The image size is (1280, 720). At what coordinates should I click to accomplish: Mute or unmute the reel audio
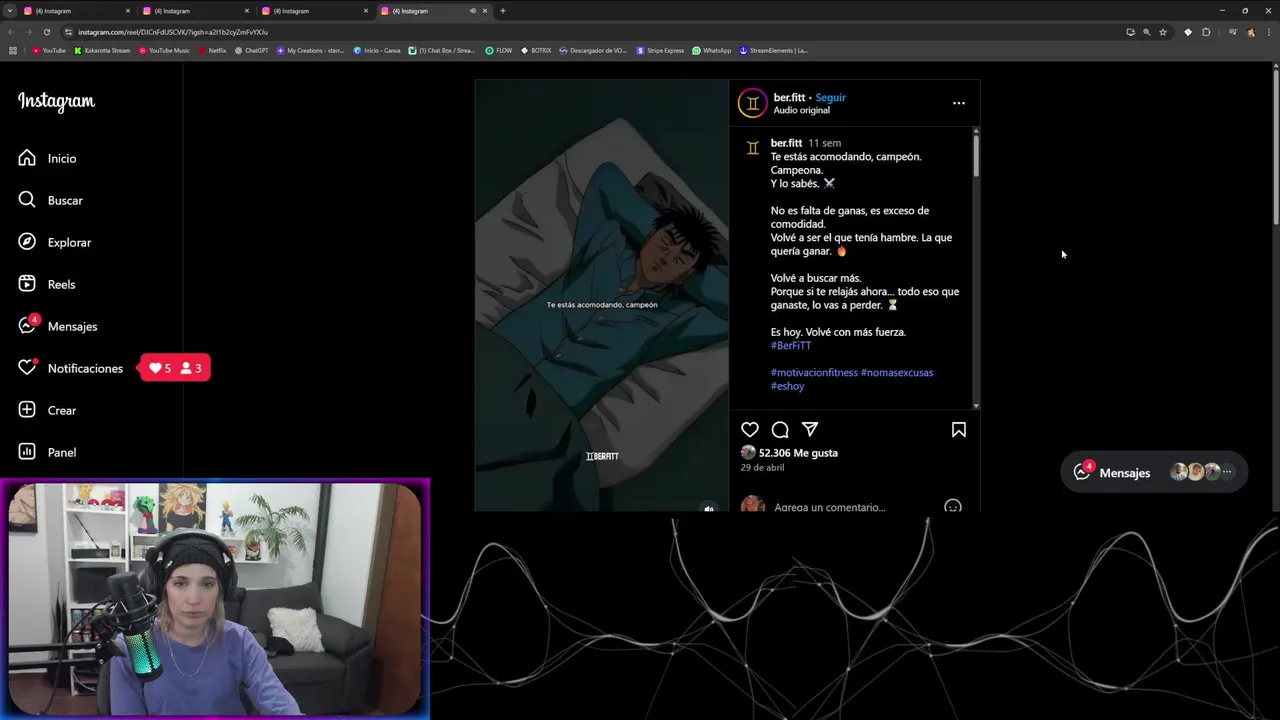click(x=709, y=508)
